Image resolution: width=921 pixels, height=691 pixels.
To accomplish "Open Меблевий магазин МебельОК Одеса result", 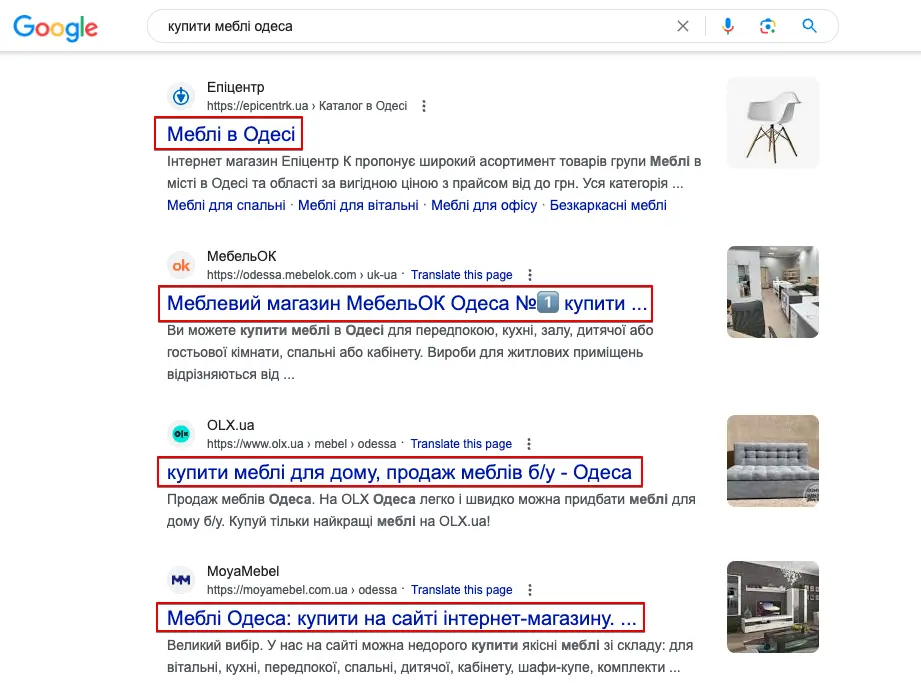I will click(406, 303).
